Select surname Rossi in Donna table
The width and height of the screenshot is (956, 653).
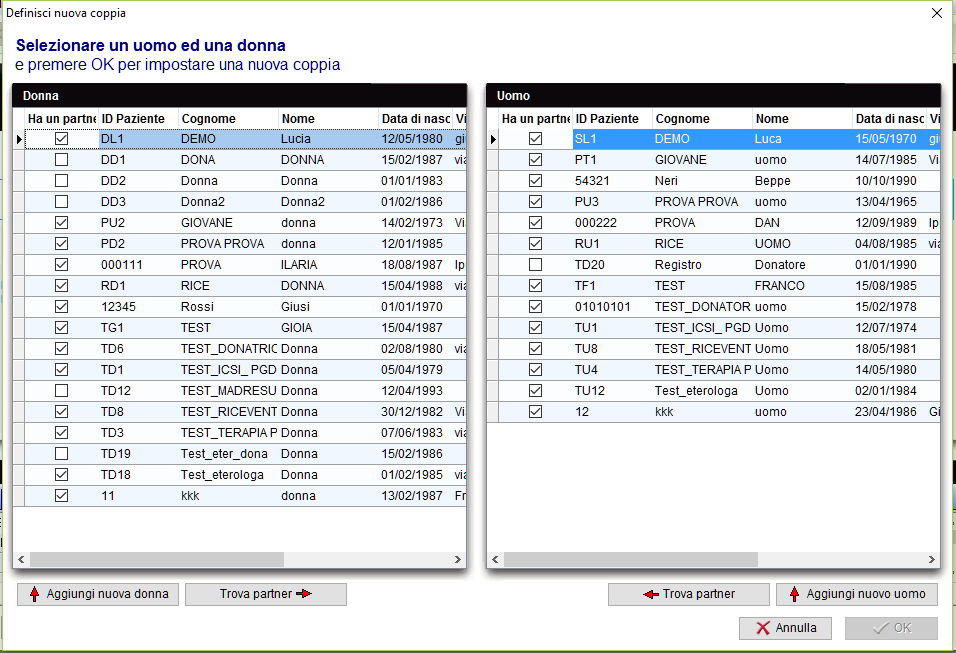(x=228, y=307)
